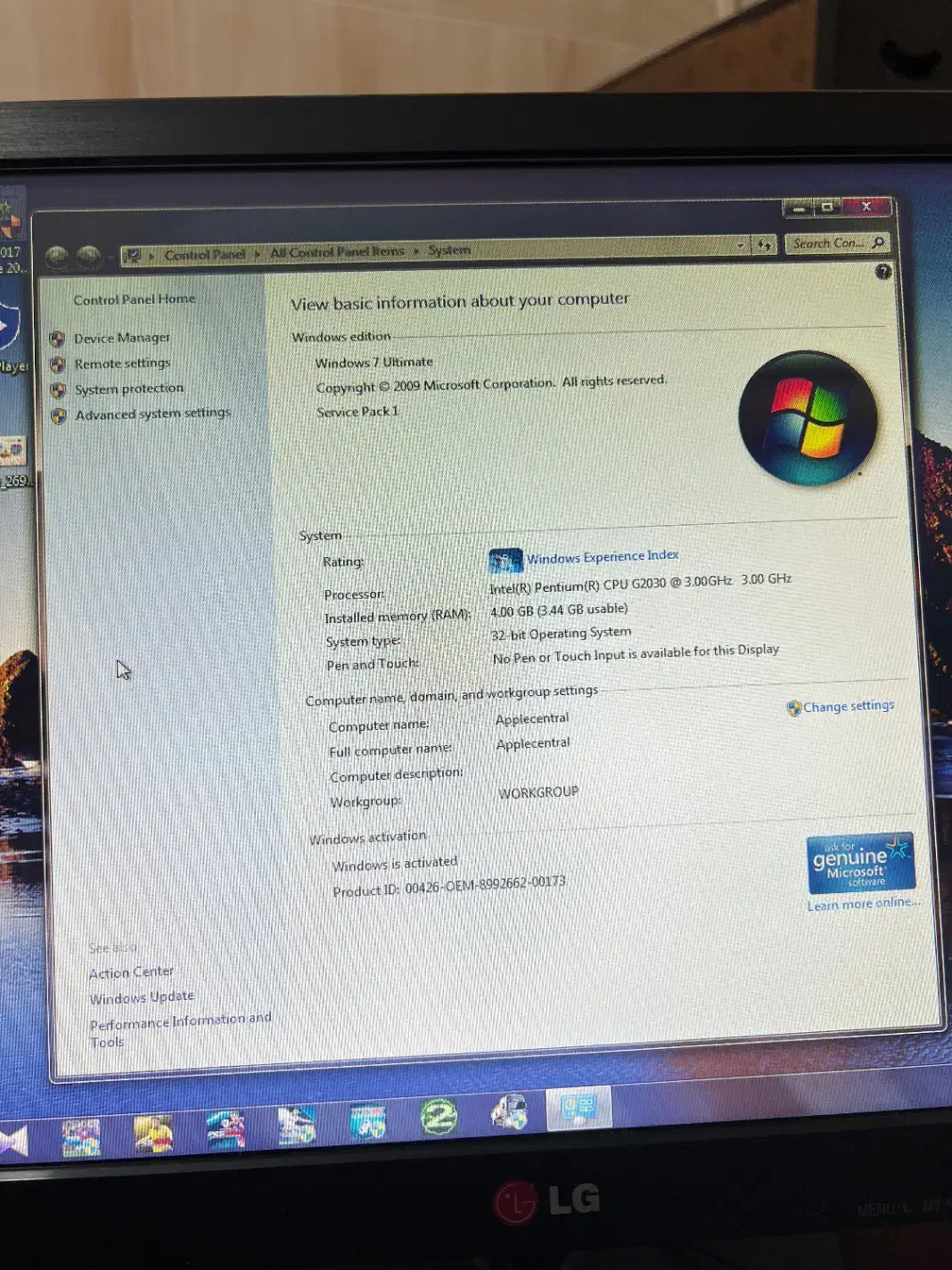The height and width of the screenshot is (1270, 952).
Task: Open Device Manager from the left pane
Action: coord(121,338)
